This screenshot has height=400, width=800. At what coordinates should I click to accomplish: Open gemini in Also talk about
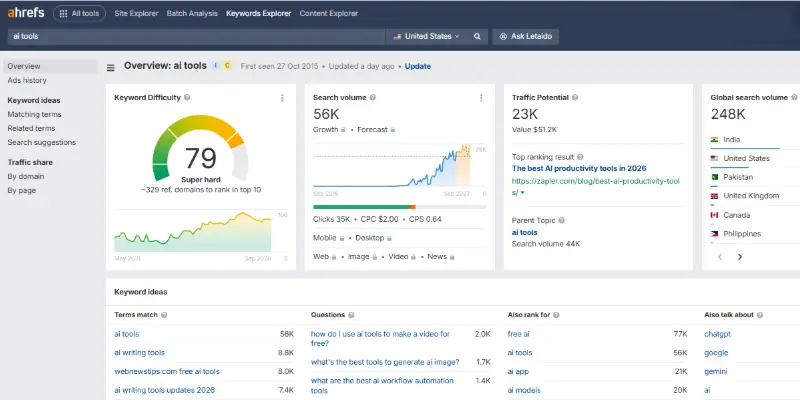716,371
